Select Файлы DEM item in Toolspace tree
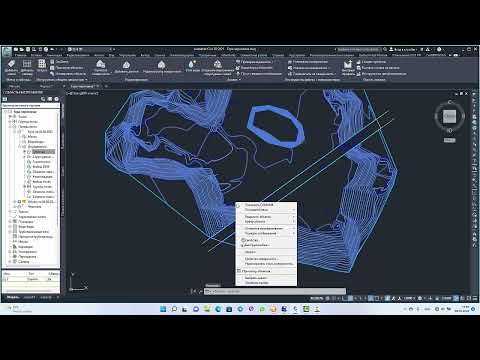The width and height of the screenshot is (480, 360). click(41, 167)
